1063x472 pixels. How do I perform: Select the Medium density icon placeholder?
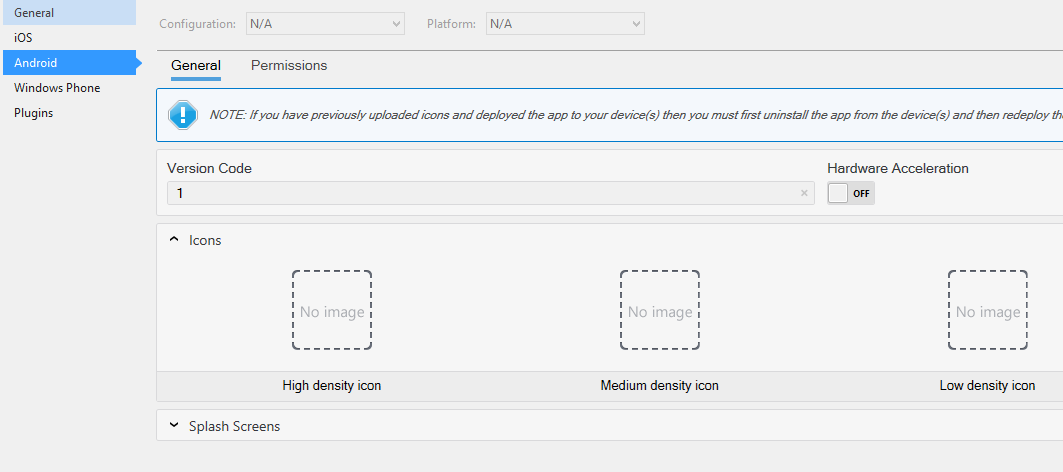click(x=660, y=310)
